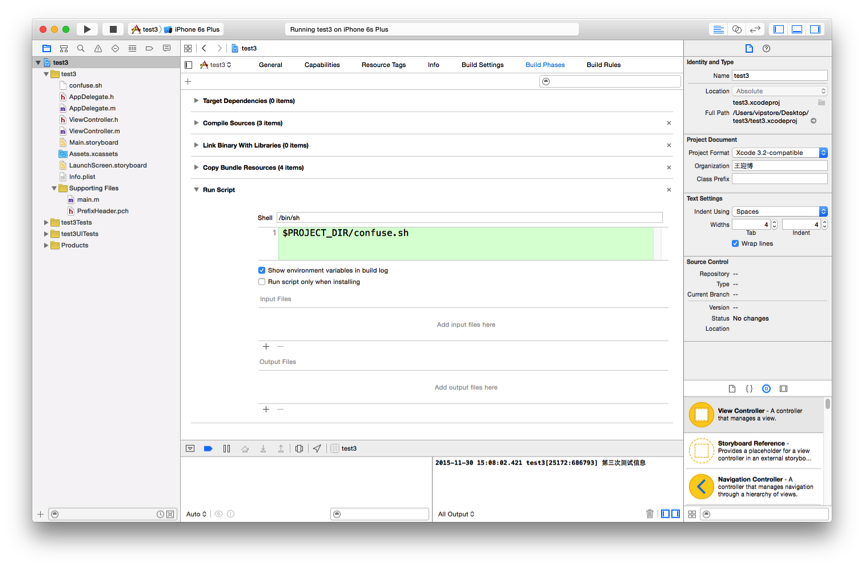Open the Find navigator magnifier icon
Viewport: 864px width, 568px height.
[81, 48]
